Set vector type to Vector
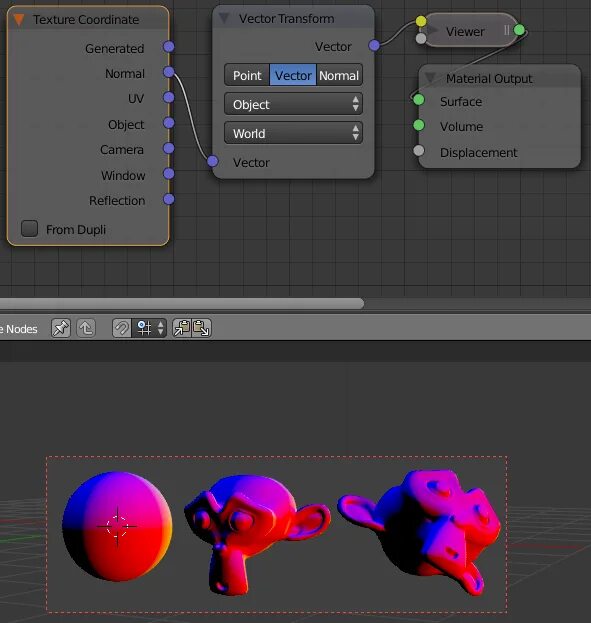This screenshot has height=623, width=591. click(x=293, y=75)
